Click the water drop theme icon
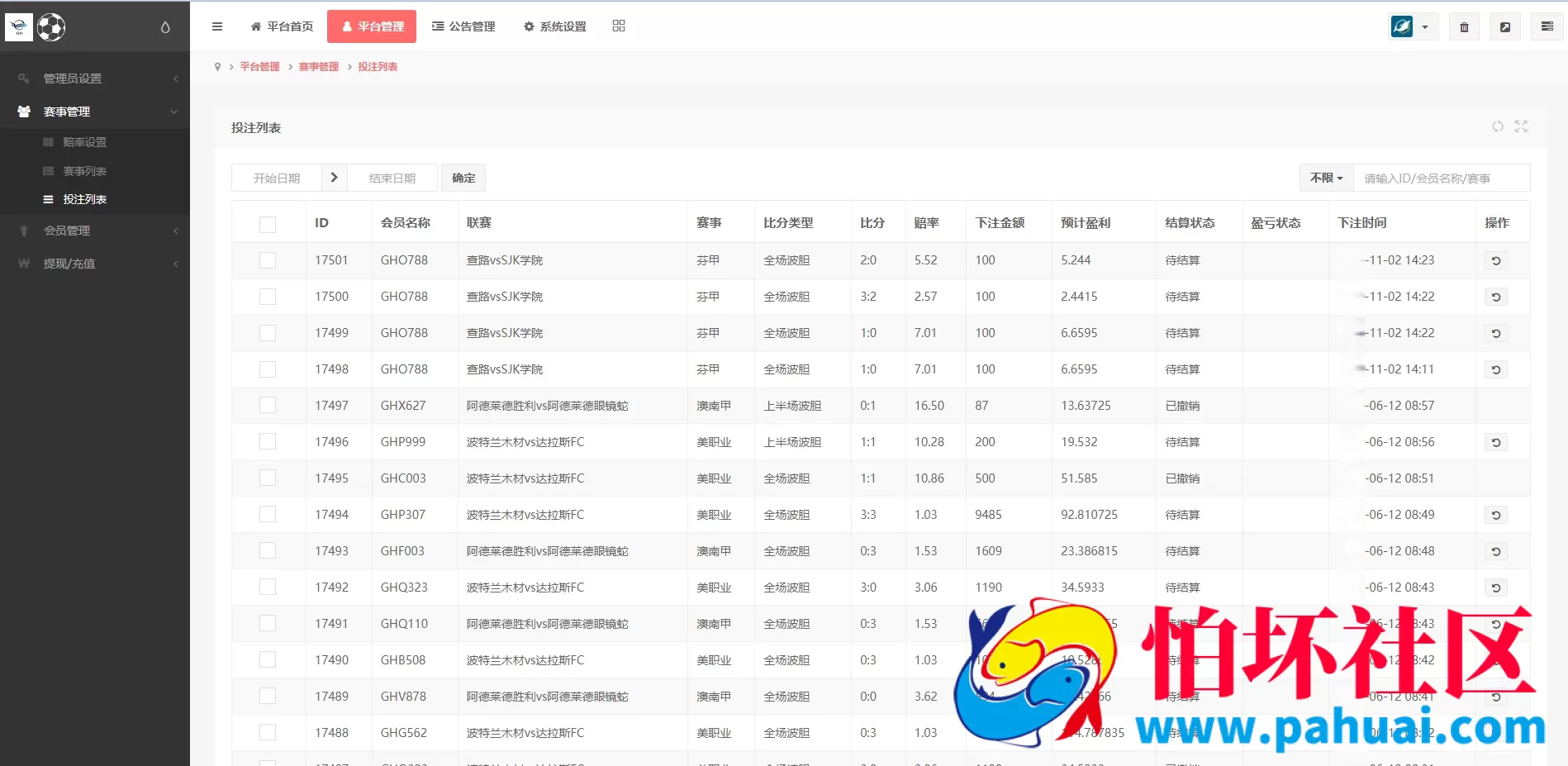The width and height of the screenshot is (1568, 766). [x=165, y=27]
